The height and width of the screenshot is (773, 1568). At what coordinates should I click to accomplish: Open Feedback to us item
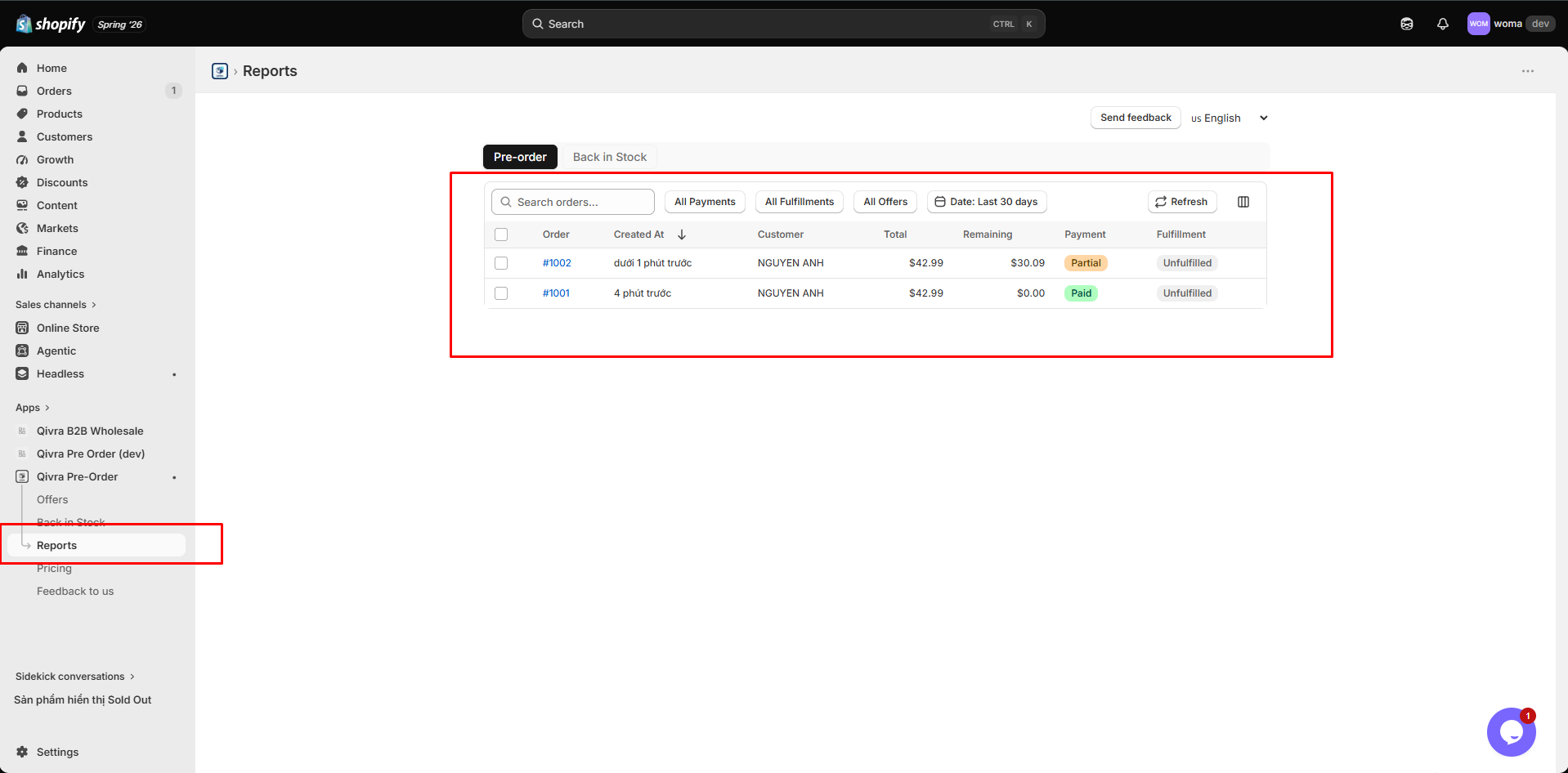[75, 591]
